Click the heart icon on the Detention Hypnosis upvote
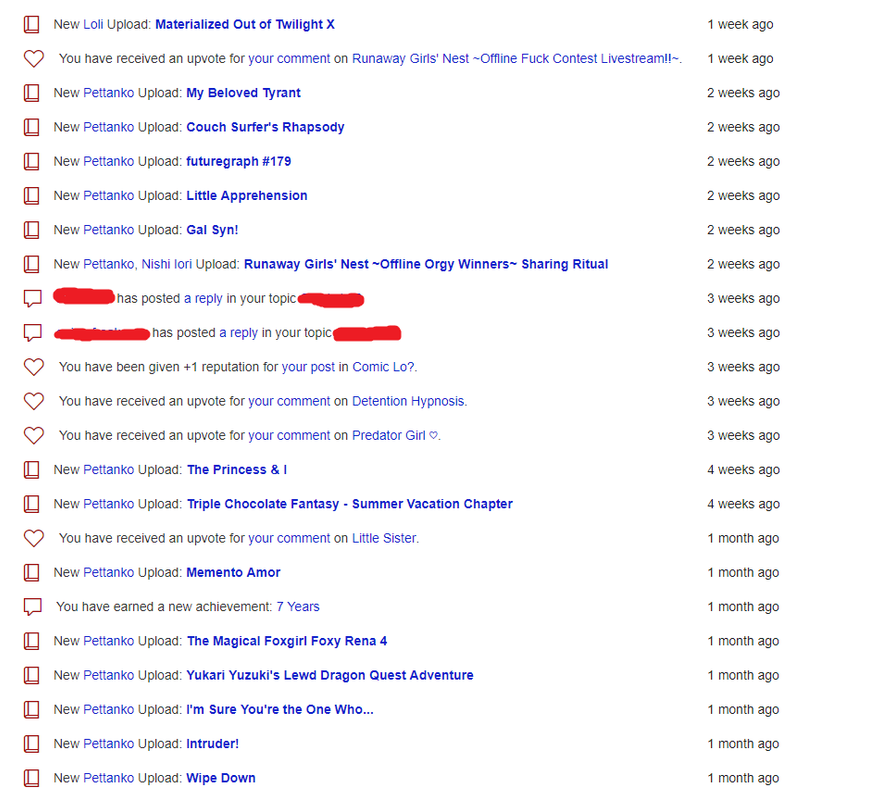 (x=34, y=401)
